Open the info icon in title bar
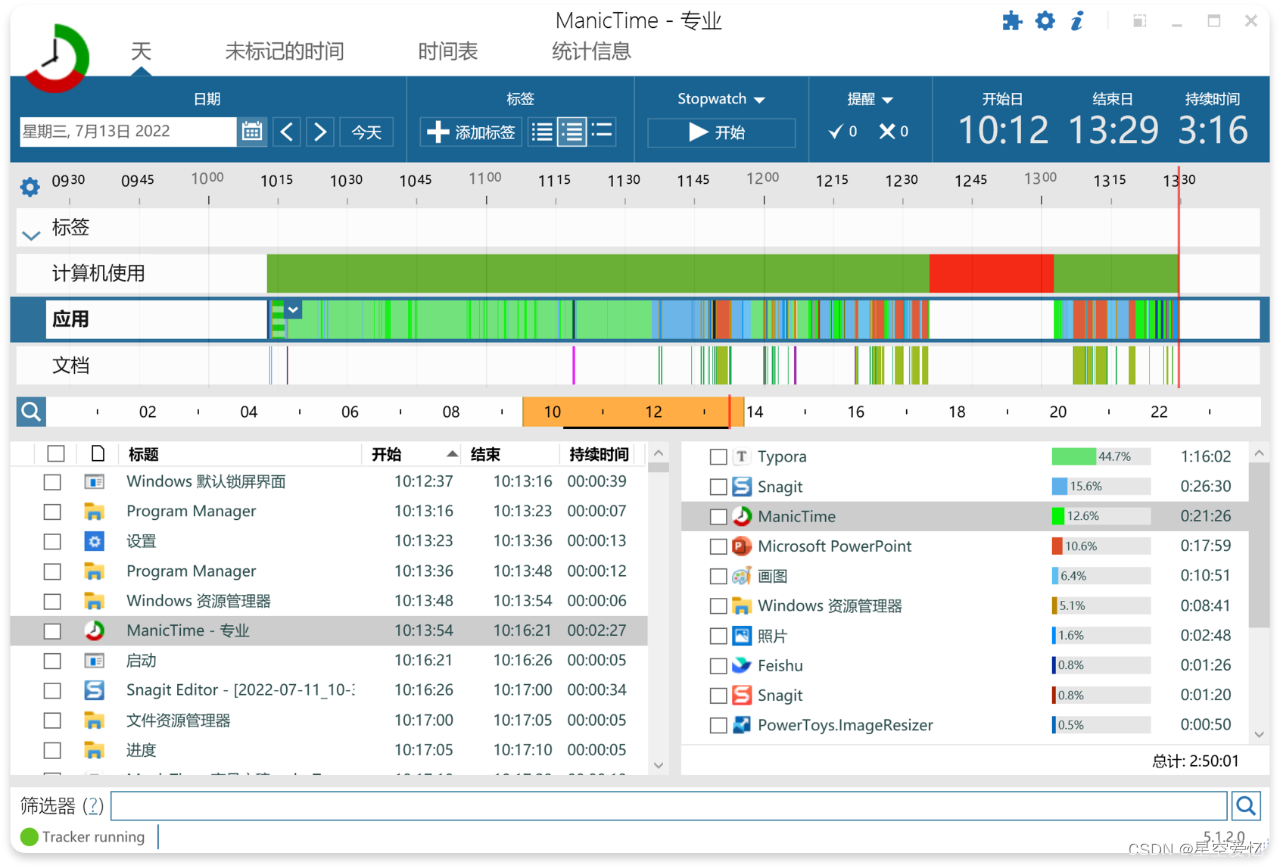The height and width of the screenshot is (868, 1280). [1077, 21]
